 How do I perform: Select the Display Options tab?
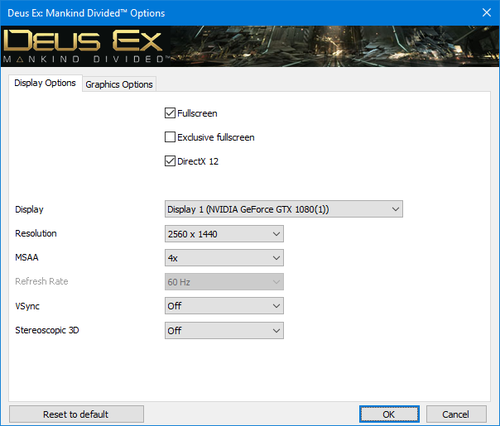click(45, 83)
